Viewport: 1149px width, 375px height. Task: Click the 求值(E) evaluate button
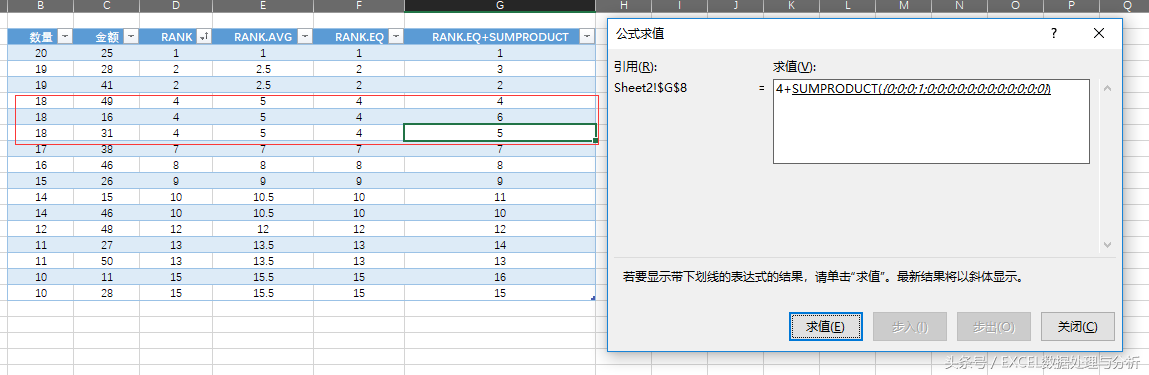tap(826, 327)
